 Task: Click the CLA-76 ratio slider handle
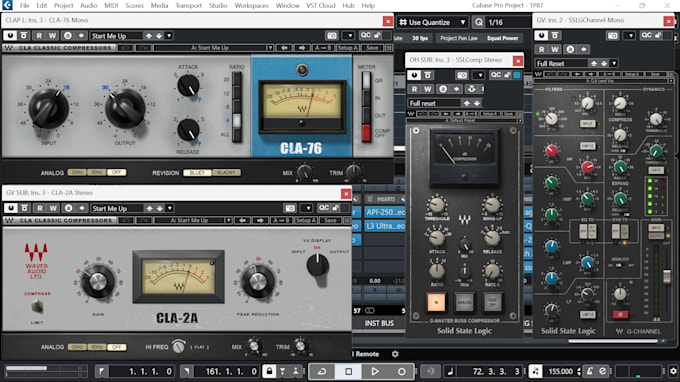tap(237, 121)
